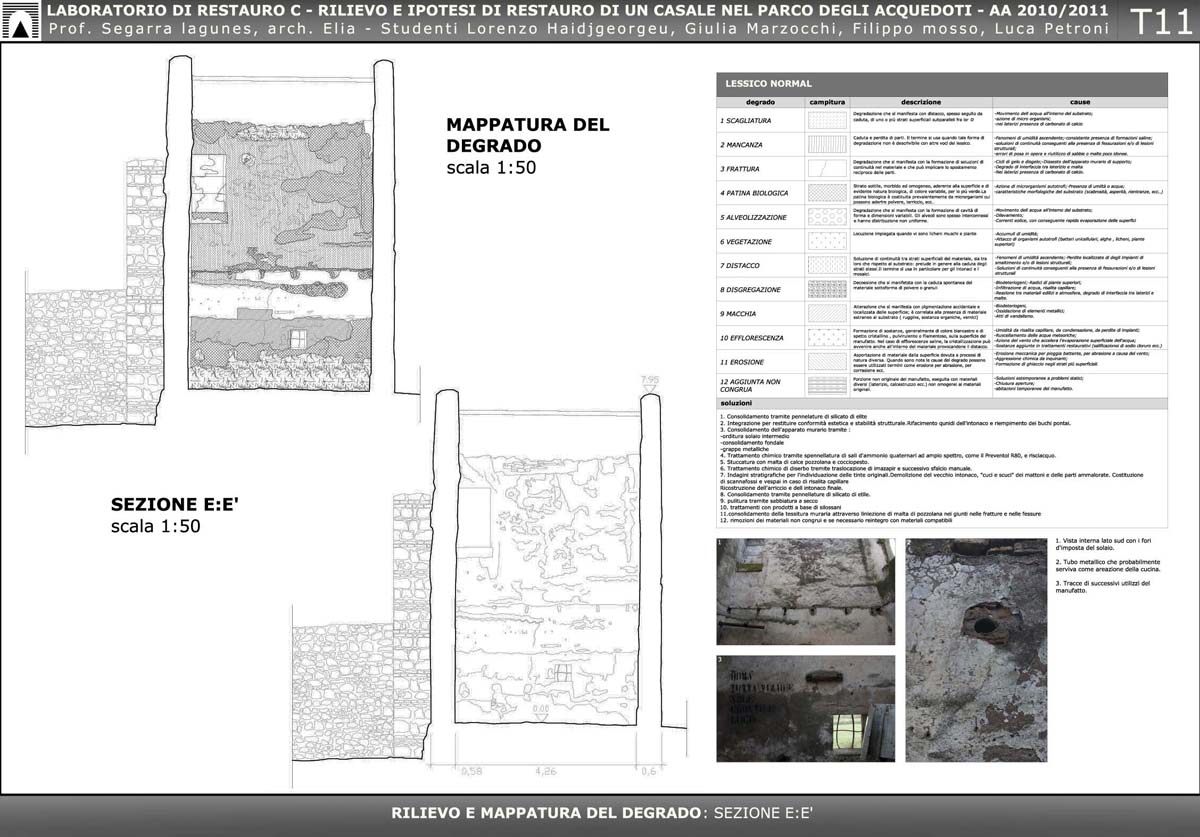Screen dimensions: 1200x837
Task: Click the footer title 'RILIEVO E MAPPATURA DEL DEGRADO'
Action: tap(548, 814)
